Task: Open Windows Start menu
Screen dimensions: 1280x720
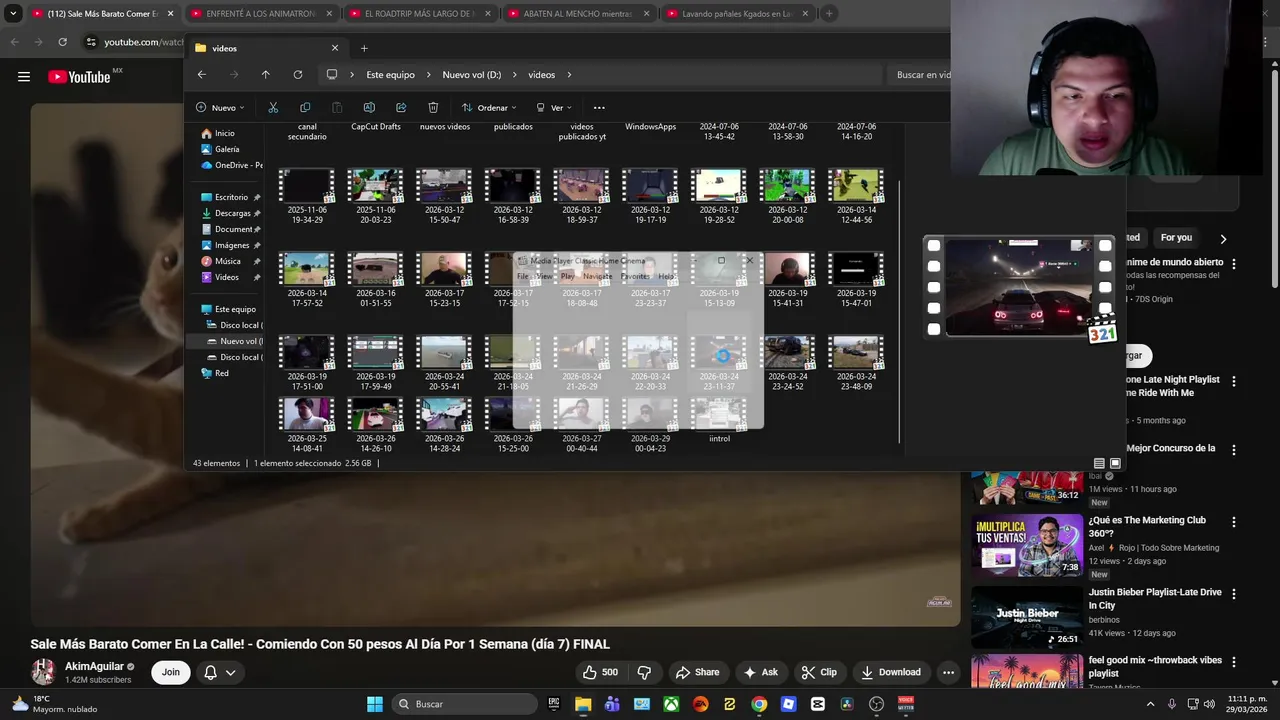Action: (375, 704)
